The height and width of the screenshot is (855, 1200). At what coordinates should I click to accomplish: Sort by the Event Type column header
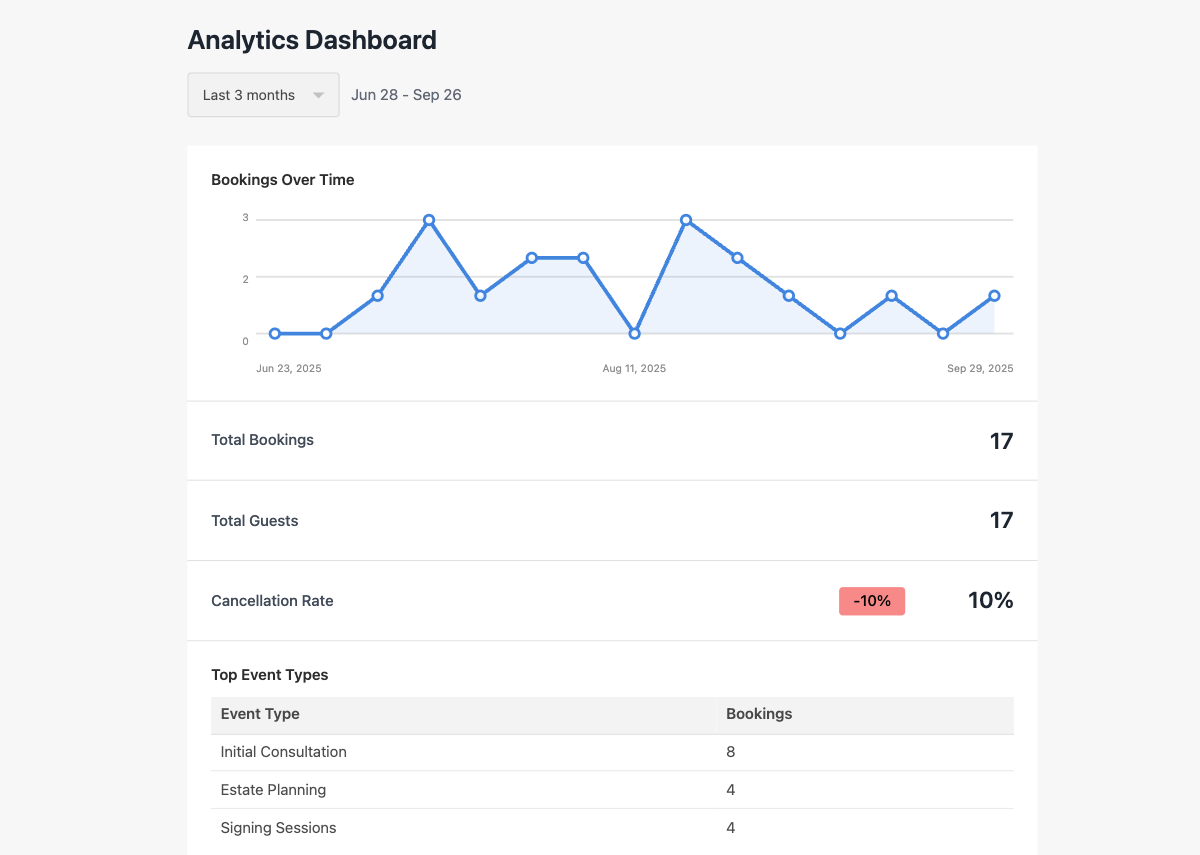coord(260,714)
